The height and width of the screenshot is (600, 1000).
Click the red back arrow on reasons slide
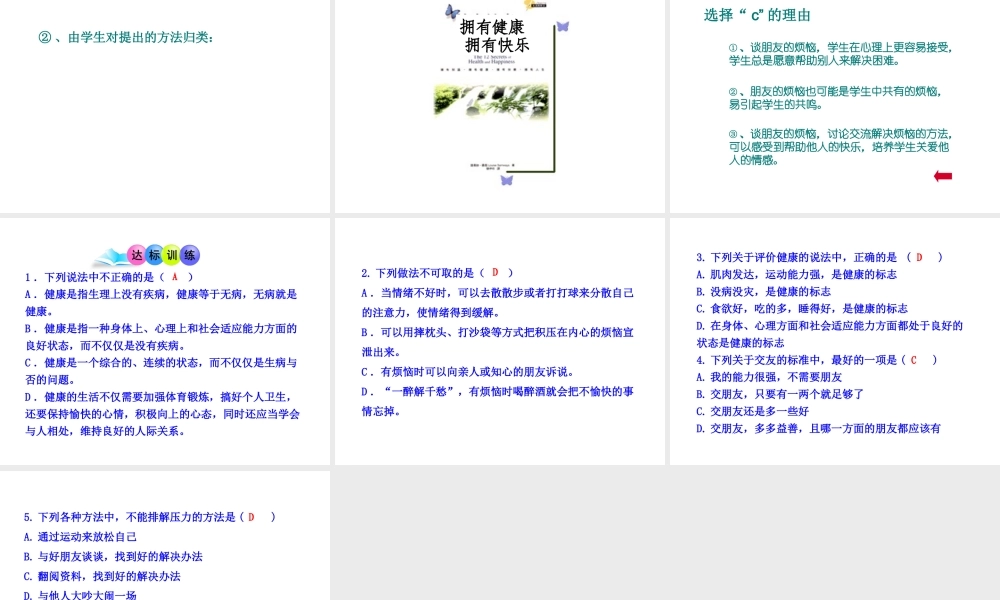[943, 176]
